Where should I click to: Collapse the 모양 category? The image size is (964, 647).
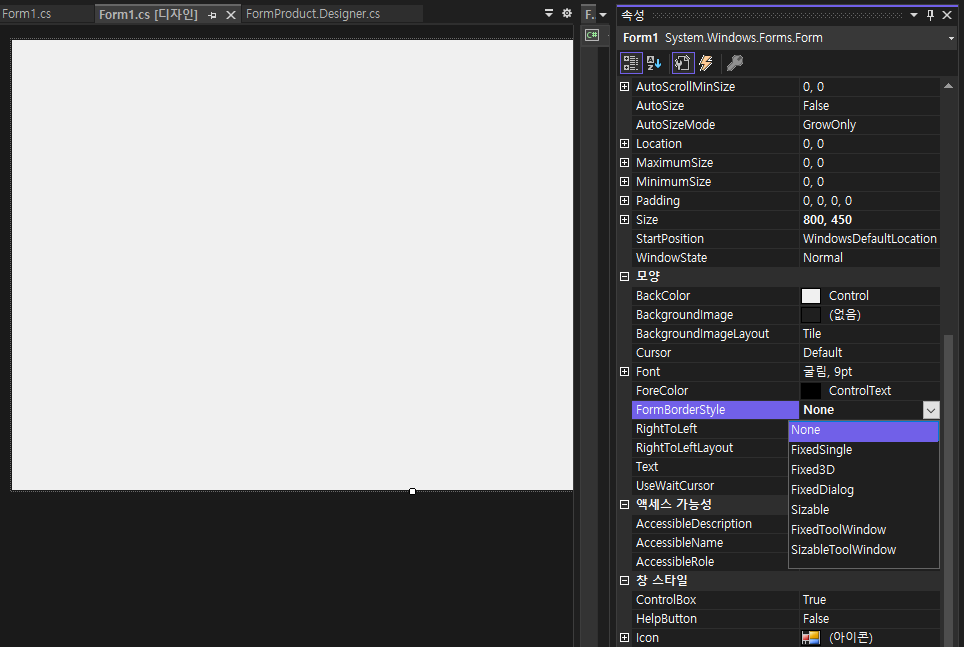(625, 277)
